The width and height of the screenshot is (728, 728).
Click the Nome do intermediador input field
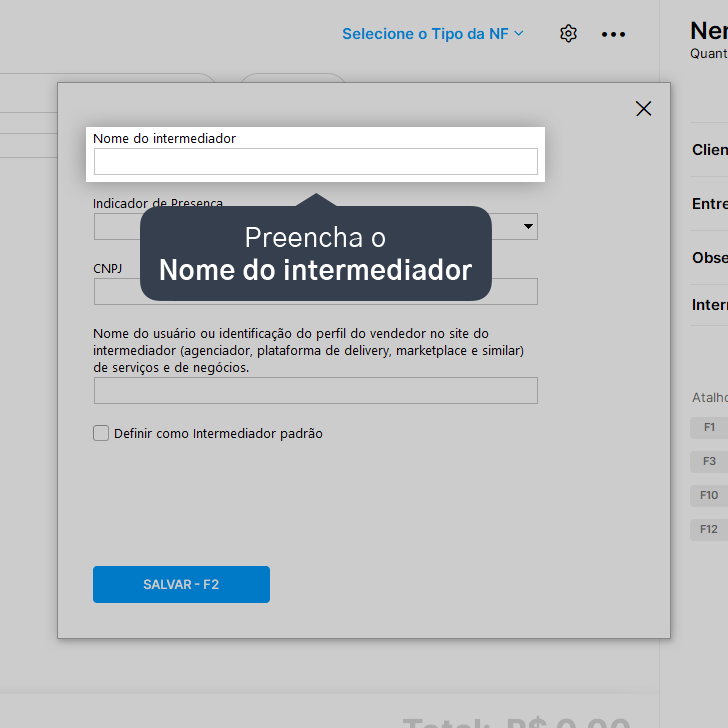[316, 162]
